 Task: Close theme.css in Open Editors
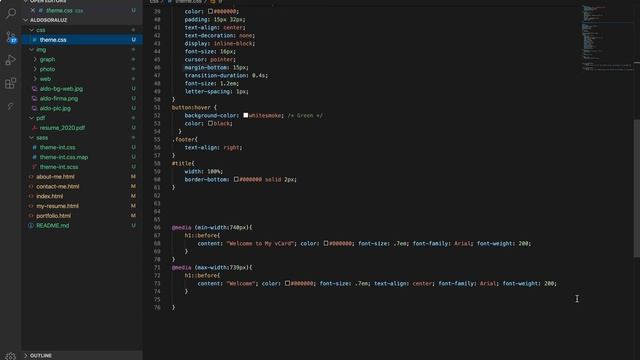(x=33, y=10)
